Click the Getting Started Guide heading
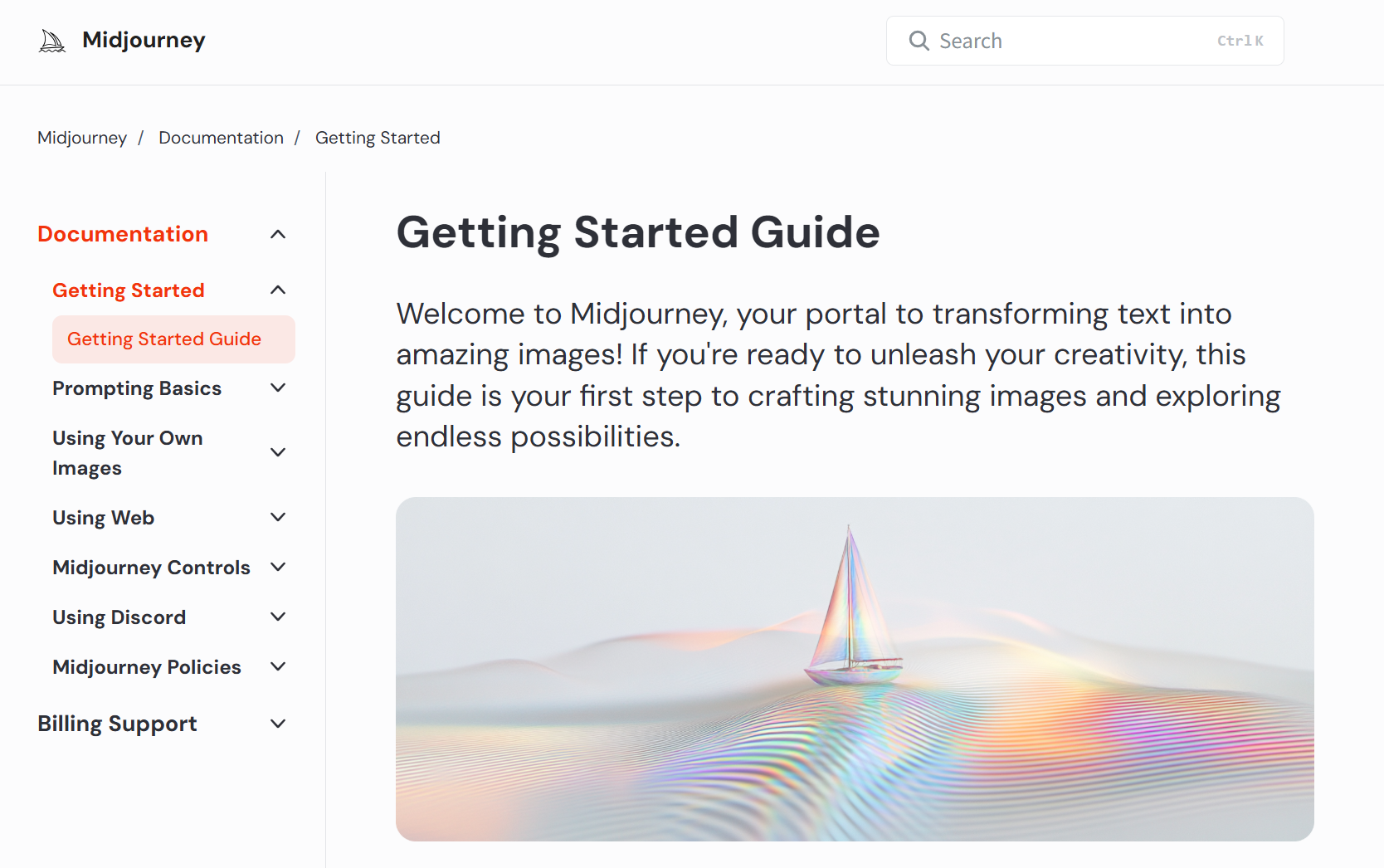The image size is (1384, 868). click(638, 232)
